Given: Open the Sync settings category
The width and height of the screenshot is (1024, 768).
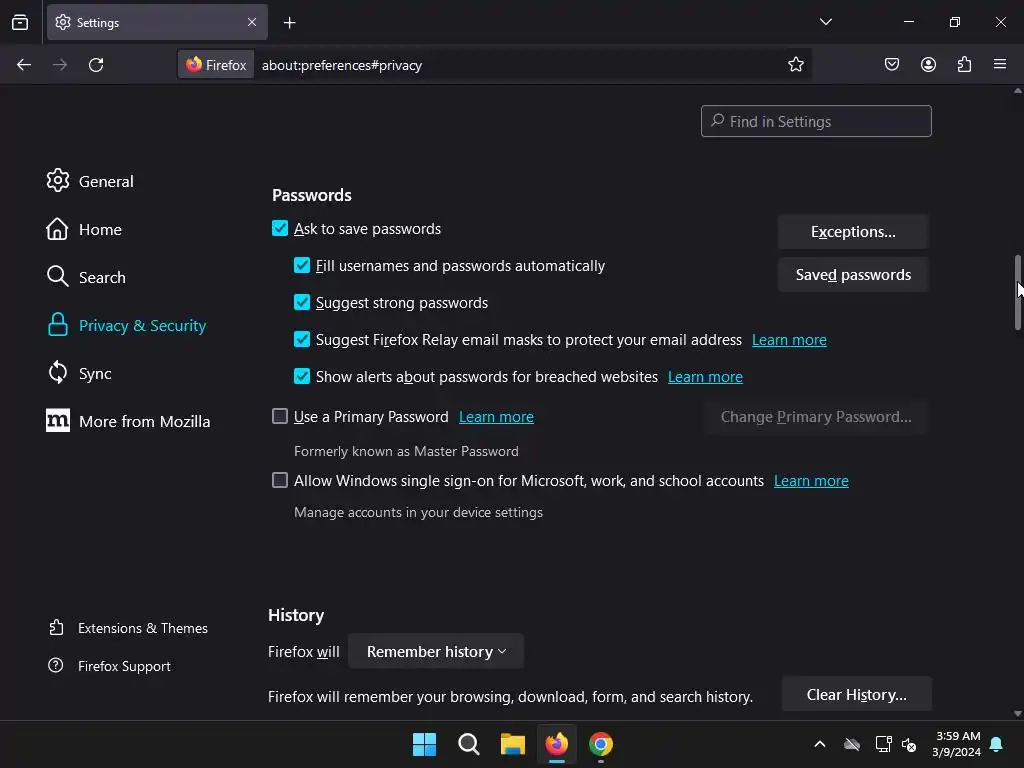Looking at the screenshot, I should 79,374.
